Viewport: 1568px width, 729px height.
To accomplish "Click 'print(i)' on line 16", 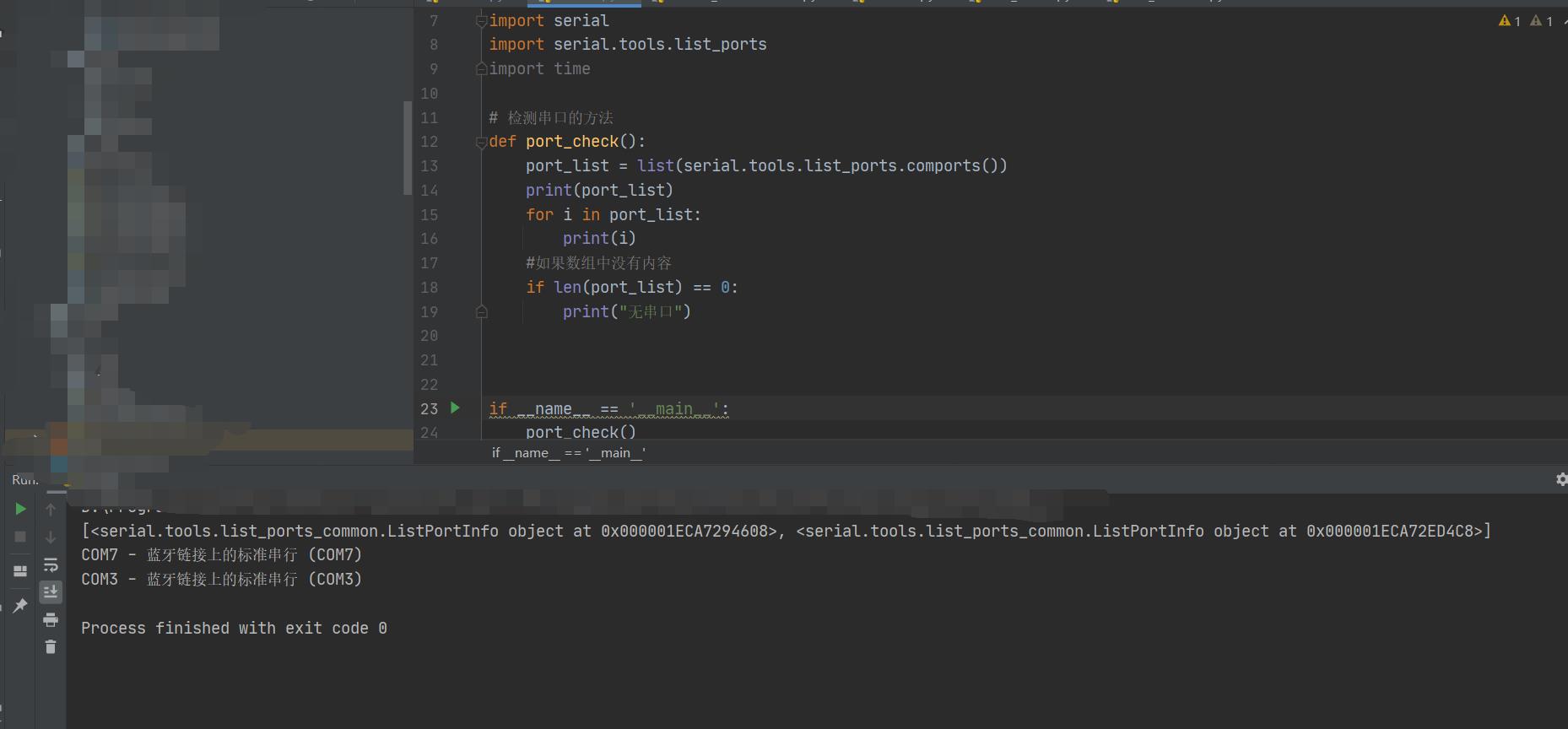I will tap(599, 239).
